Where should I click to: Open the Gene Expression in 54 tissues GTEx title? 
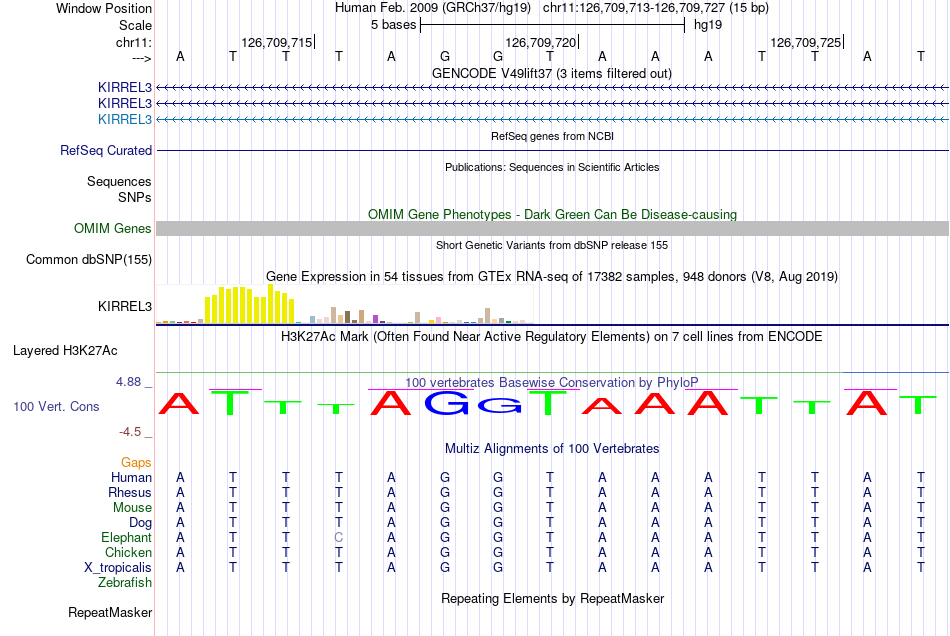point(552,277)
